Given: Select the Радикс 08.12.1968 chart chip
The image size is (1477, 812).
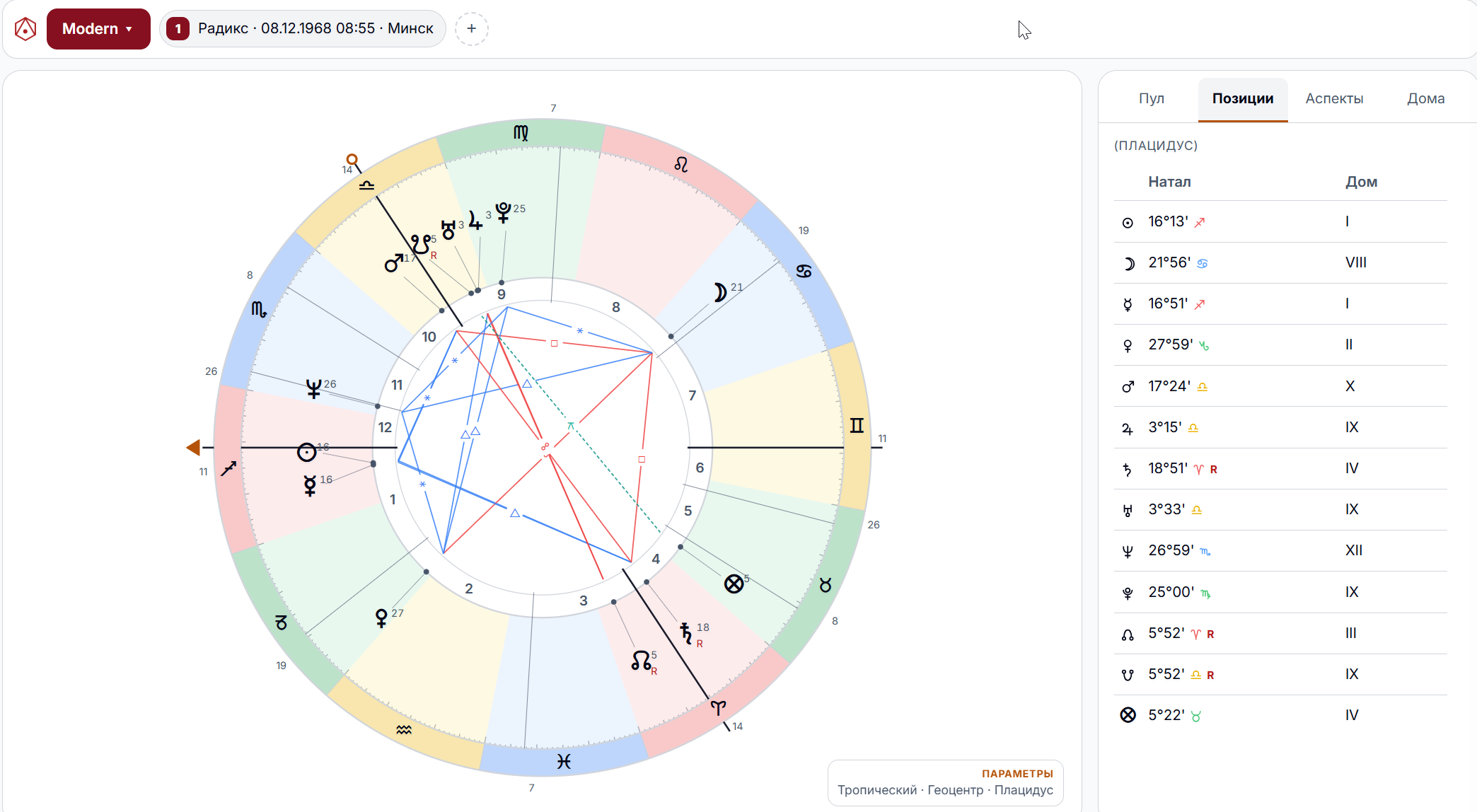Looking at the screenshot, I should 303,29.
